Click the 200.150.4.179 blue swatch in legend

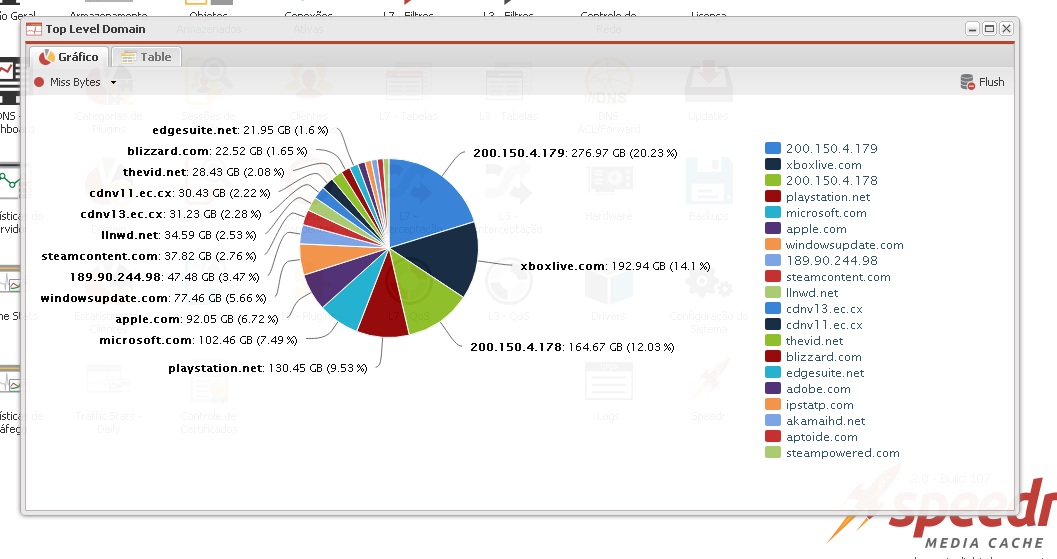773,148
